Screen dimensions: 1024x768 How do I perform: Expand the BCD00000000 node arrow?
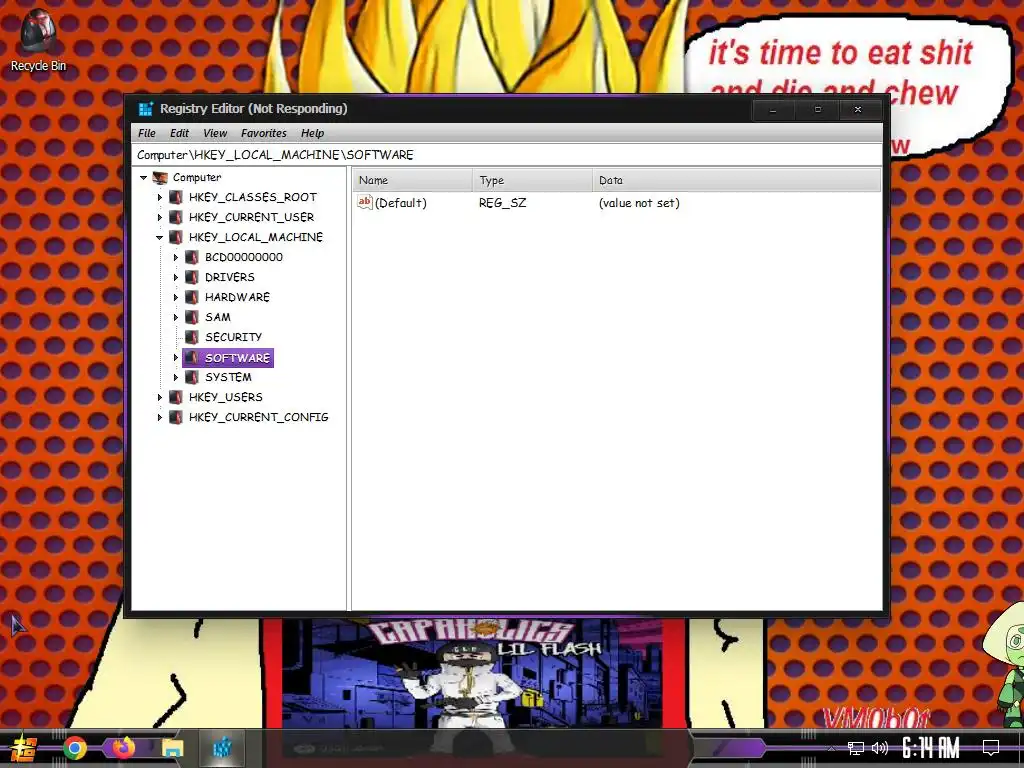click(176, 257)
